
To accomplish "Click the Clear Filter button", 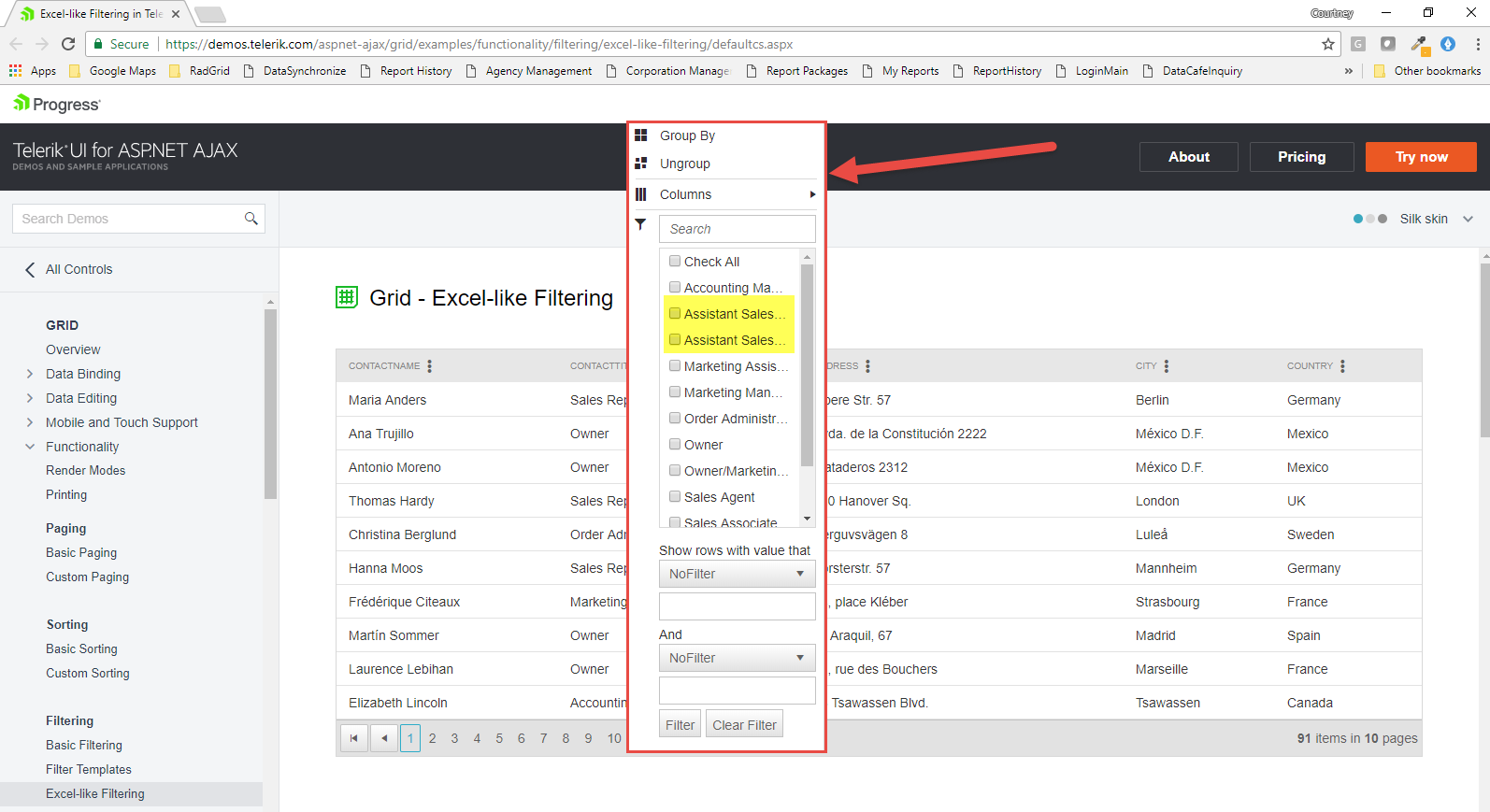I will click(x=744, y=725).
